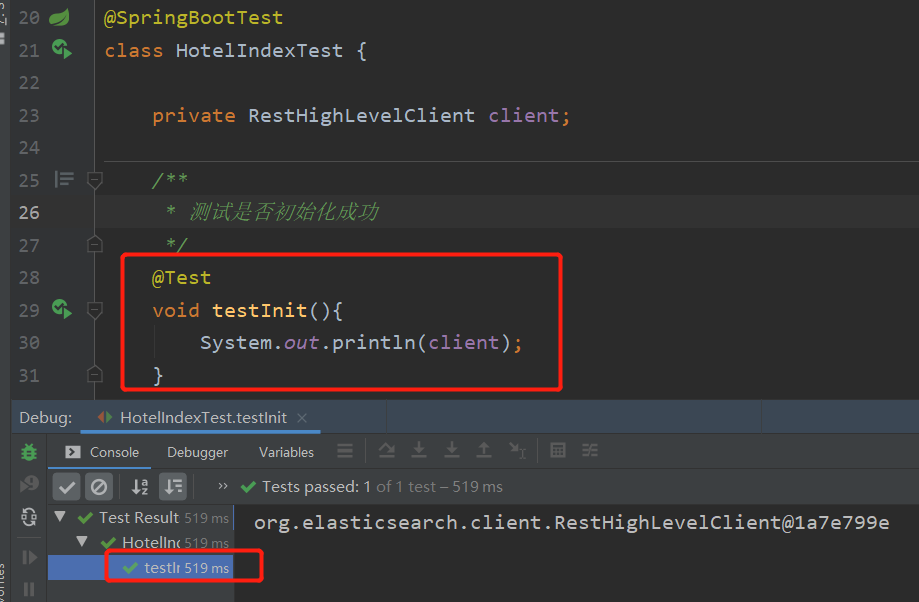919x602 pixels.
Task: Click the Step Into icon
Action: pos(419,450)
